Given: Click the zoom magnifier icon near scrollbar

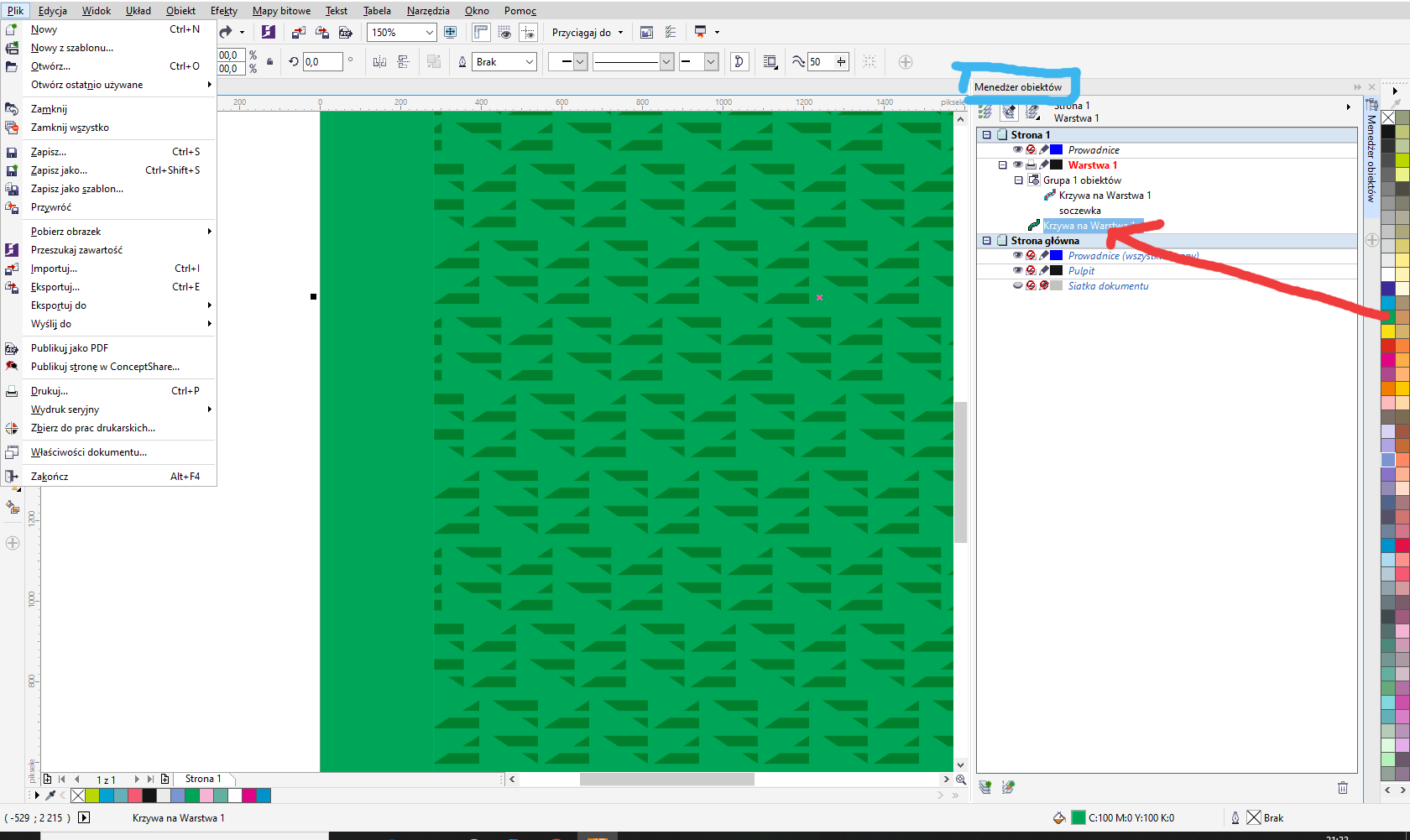Looking at the screenshot, I should [x=961, y=780].
